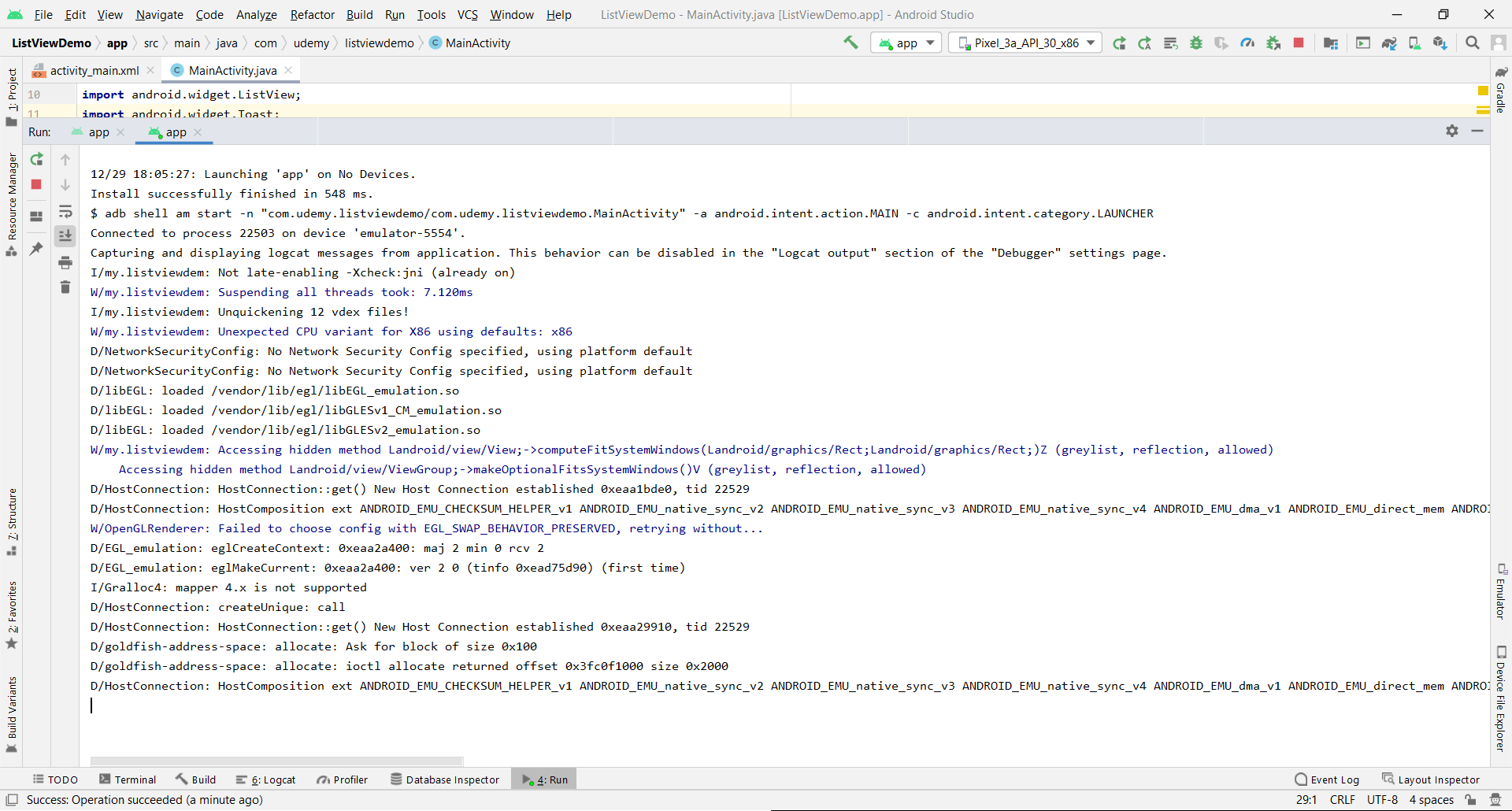
Task: Open the File menu
Action: pos(43,14)
